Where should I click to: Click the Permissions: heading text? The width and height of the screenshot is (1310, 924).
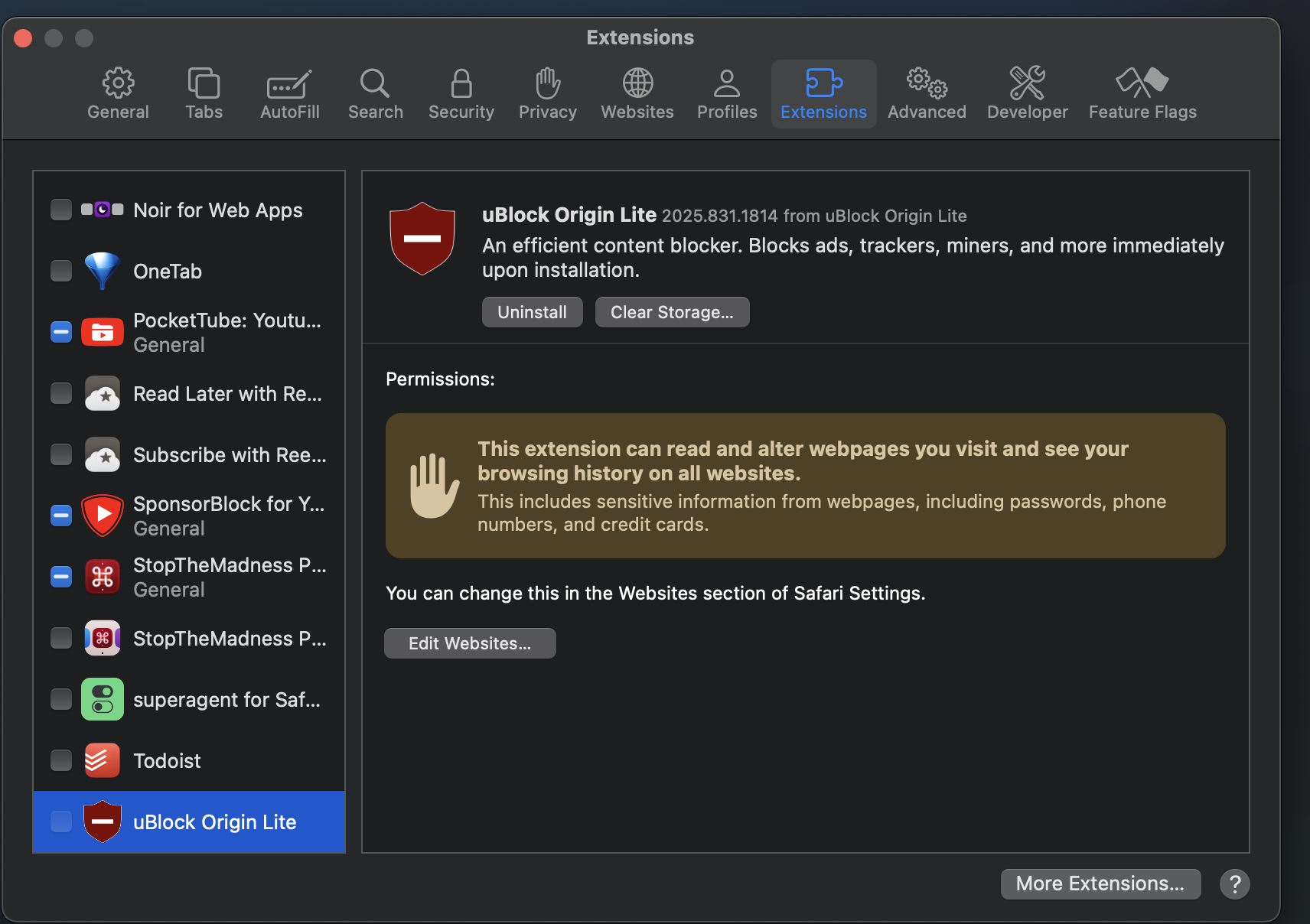click(x=440, y=379)
